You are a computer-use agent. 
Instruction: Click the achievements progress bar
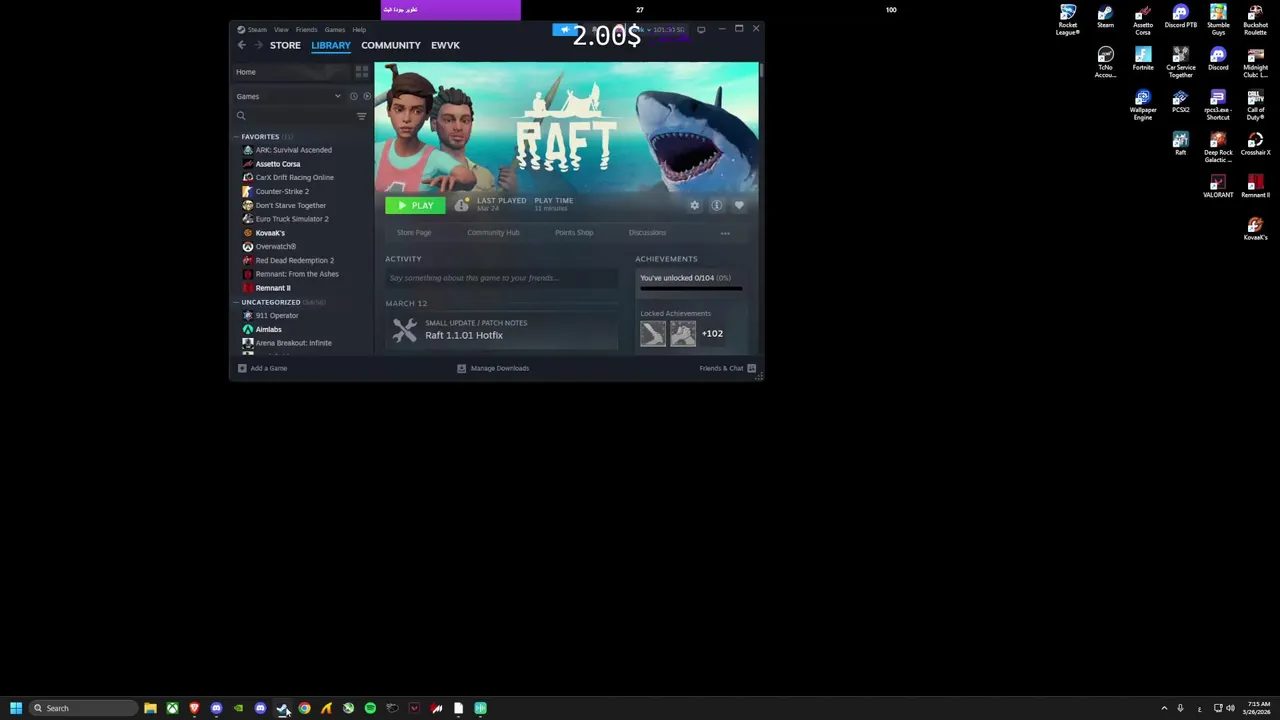(x=691, y=288)
